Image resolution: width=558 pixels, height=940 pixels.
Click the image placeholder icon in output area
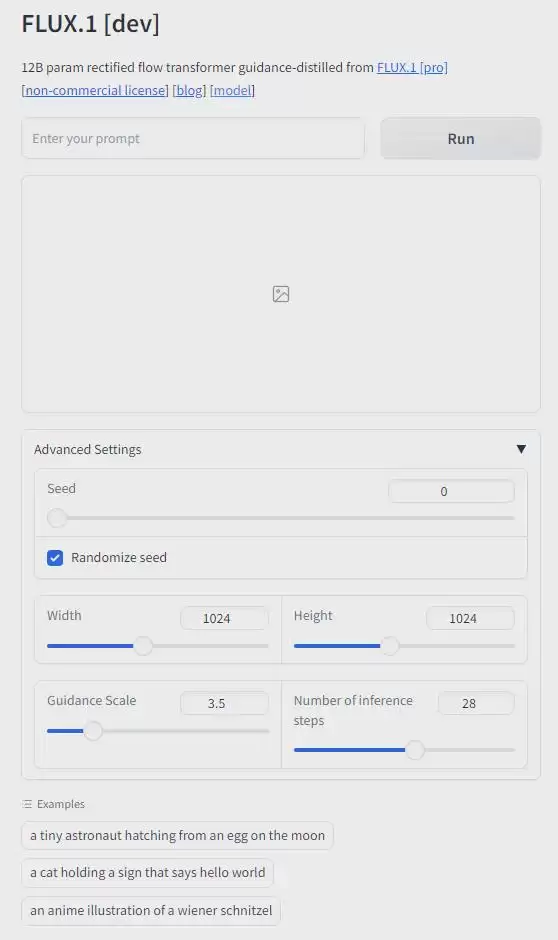280,294
